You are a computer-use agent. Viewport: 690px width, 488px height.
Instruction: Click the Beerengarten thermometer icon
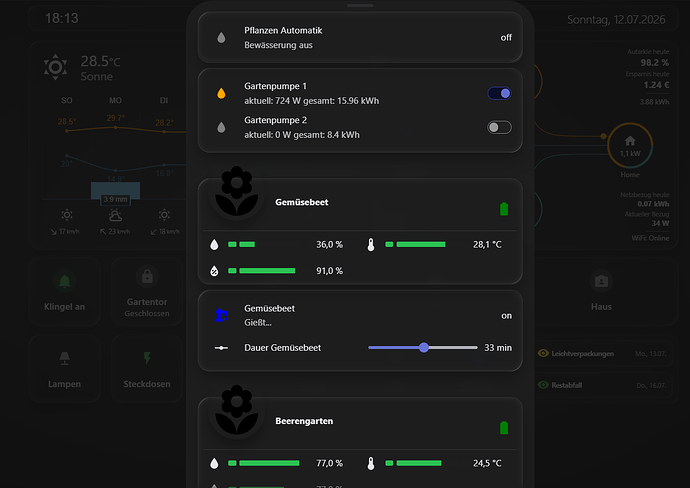tap(371, 463)
